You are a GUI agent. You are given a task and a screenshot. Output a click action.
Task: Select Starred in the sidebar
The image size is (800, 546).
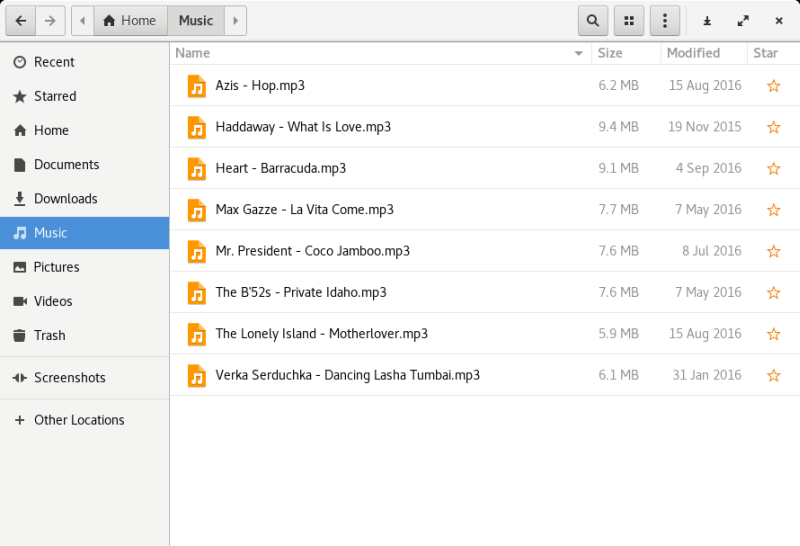click(x=55, y=97)
